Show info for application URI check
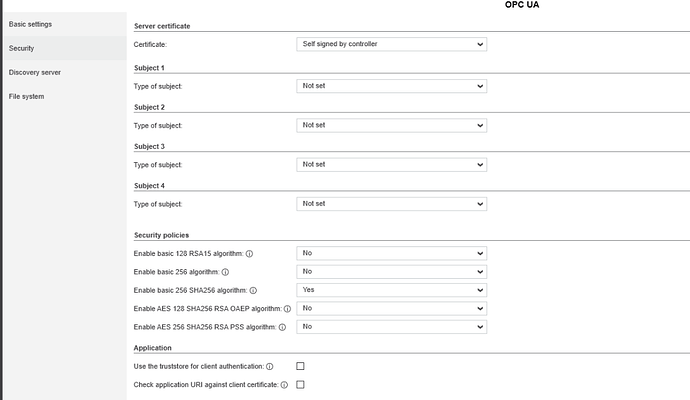The height and width of the screenshot is (400, 690). 284,385
